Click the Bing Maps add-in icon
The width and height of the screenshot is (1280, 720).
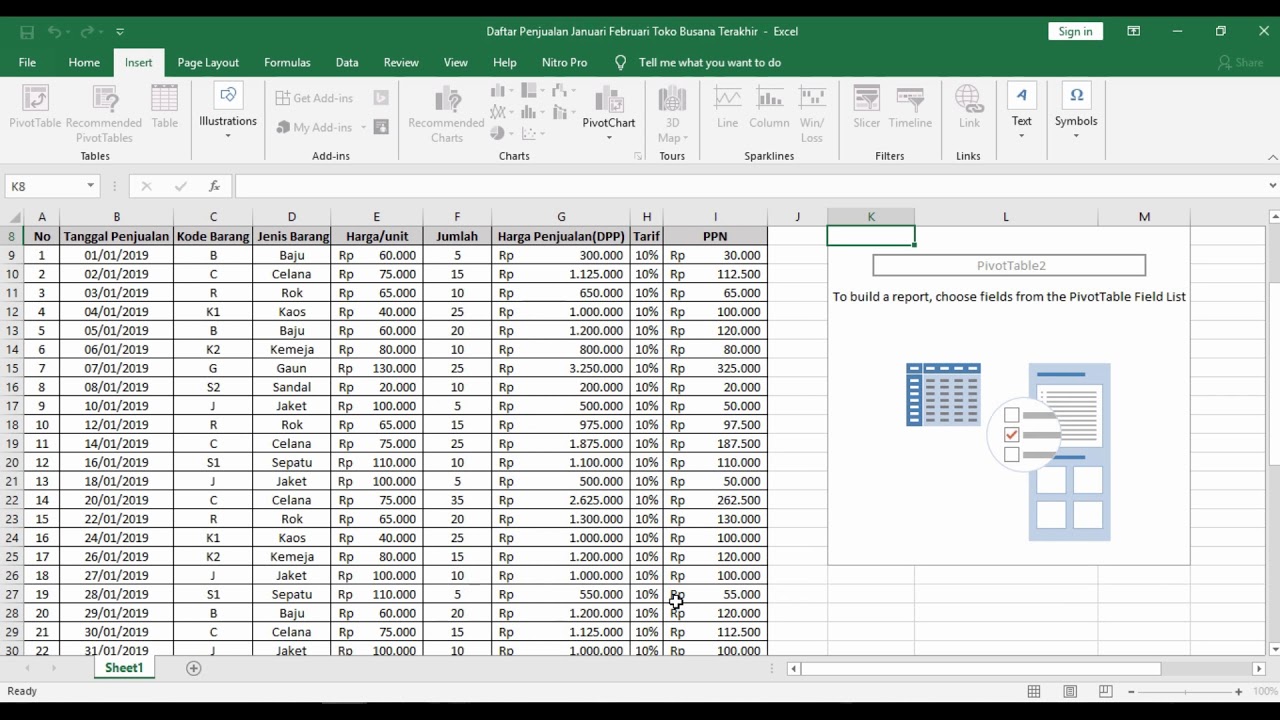click(381, 98)
